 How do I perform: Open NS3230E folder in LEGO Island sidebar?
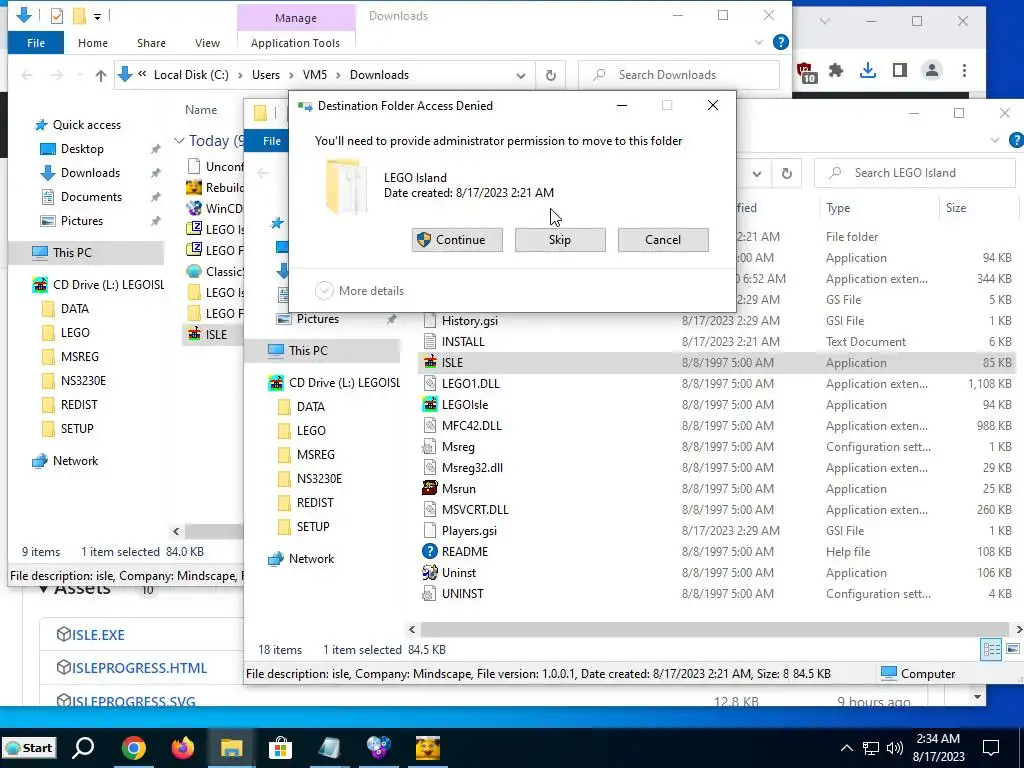[319, 479]
